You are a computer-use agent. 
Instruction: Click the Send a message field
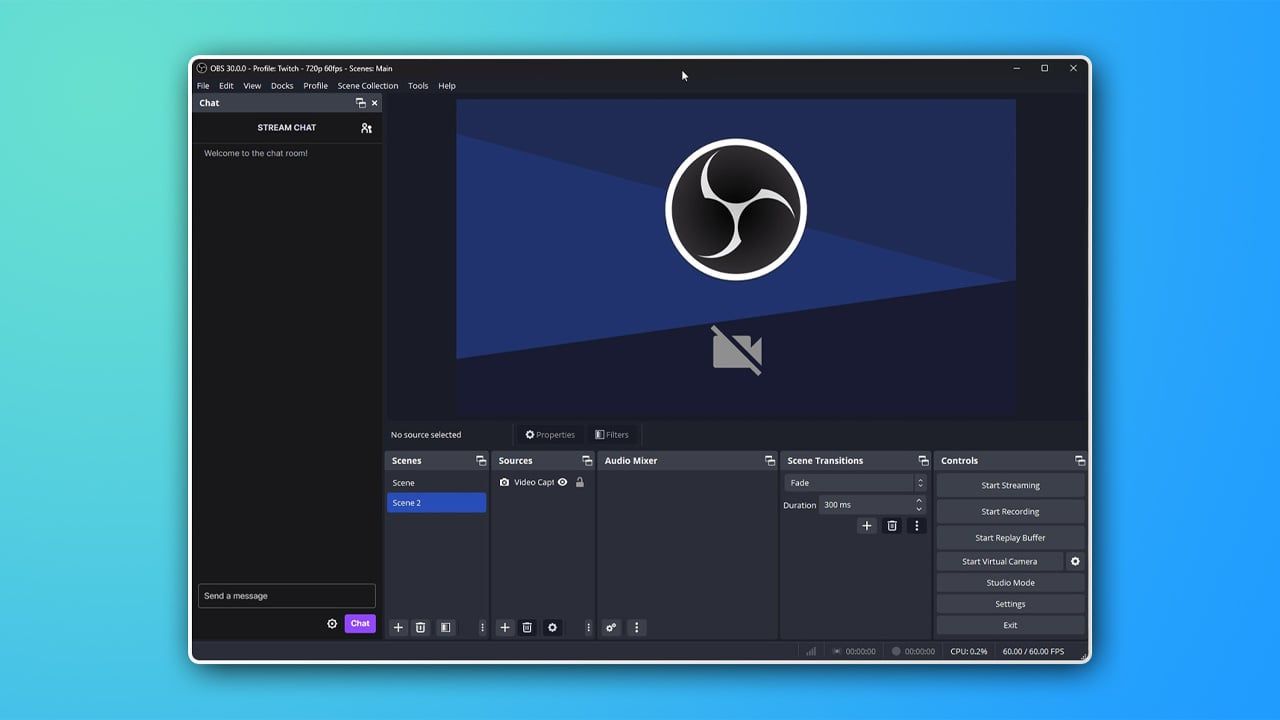tap(286, 596)
